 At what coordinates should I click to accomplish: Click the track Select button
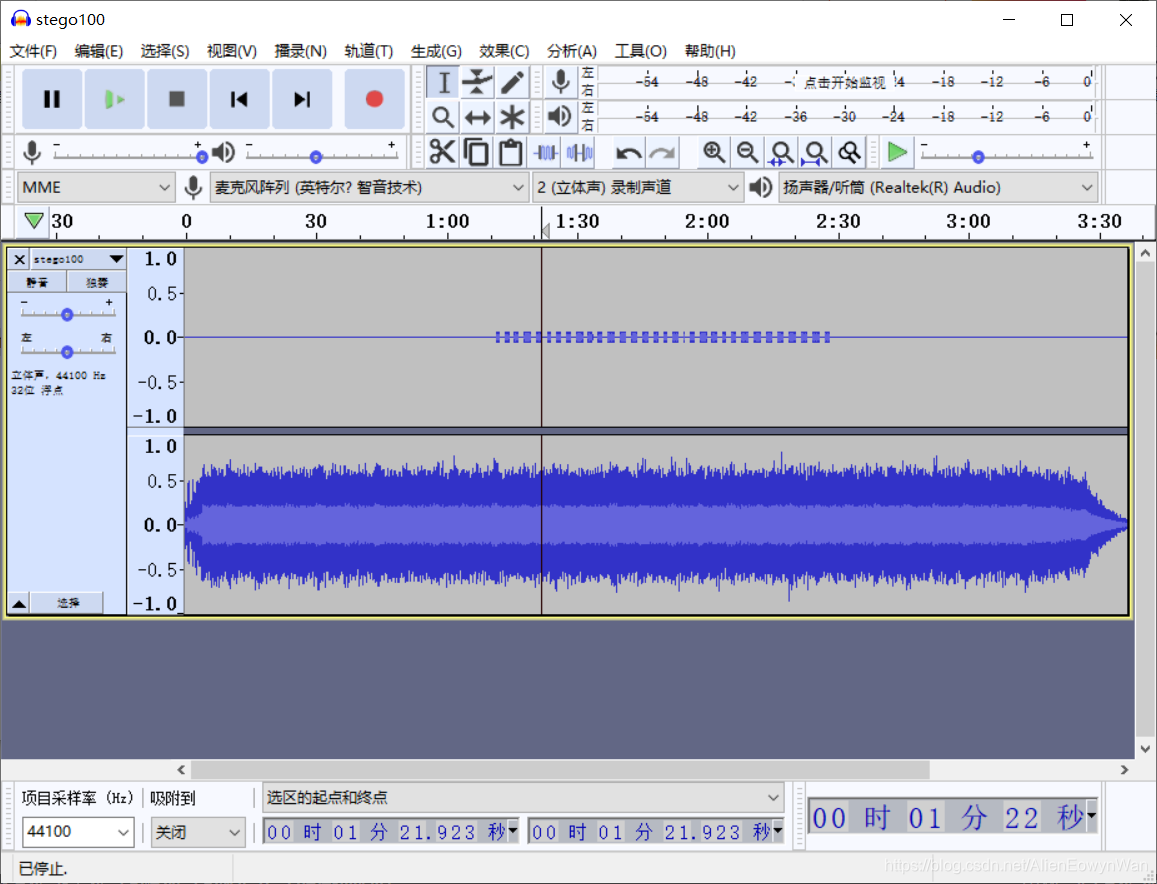click(68, 604)
